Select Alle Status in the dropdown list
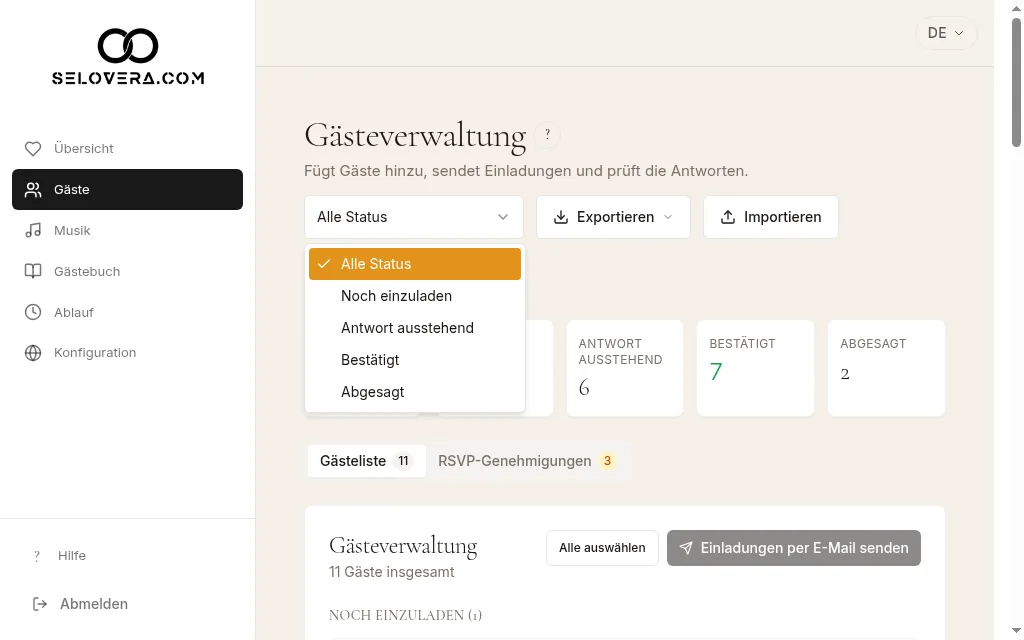This screenshot has height=640, width=1024. tap(415, 264)
